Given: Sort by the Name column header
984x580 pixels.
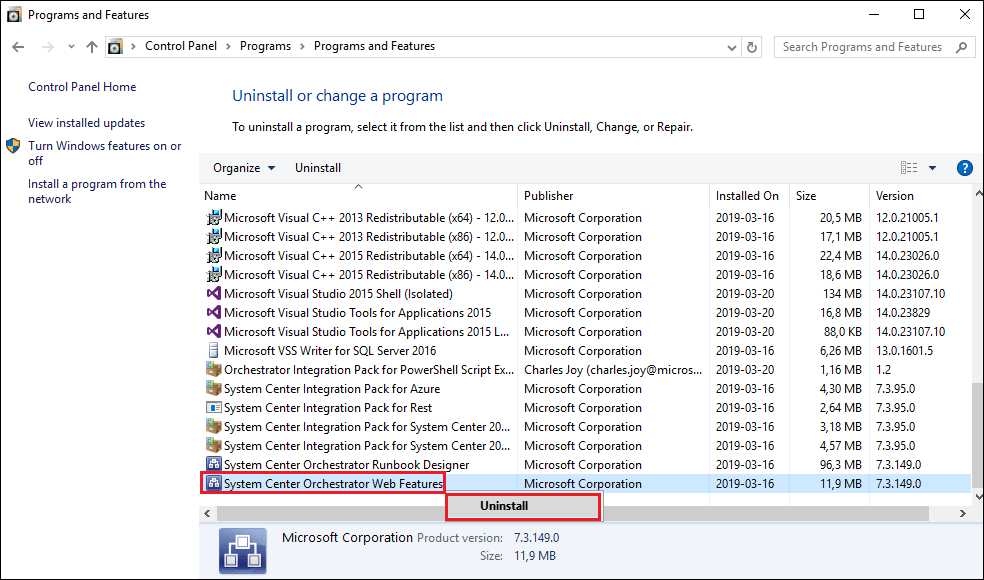Looking at the screenshot, I should tap(358, 196).
